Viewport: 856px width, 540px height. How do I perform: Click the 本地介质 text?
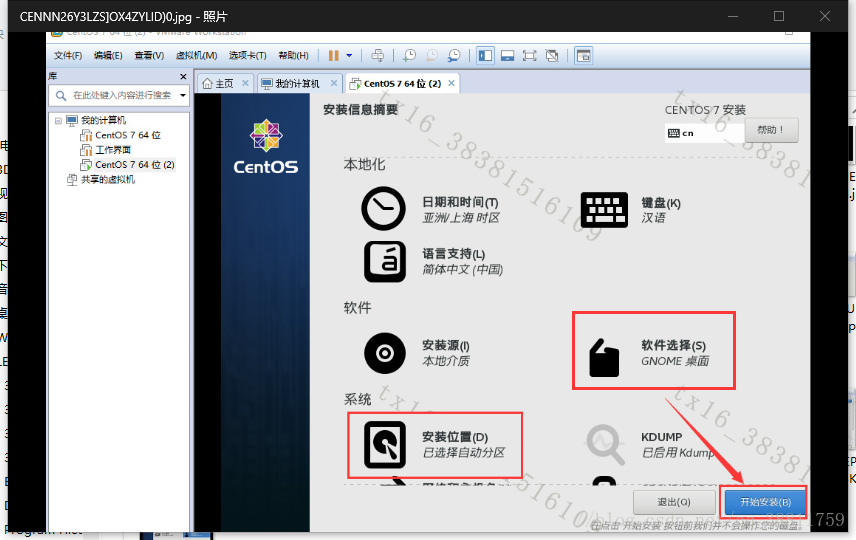point(445,361)
